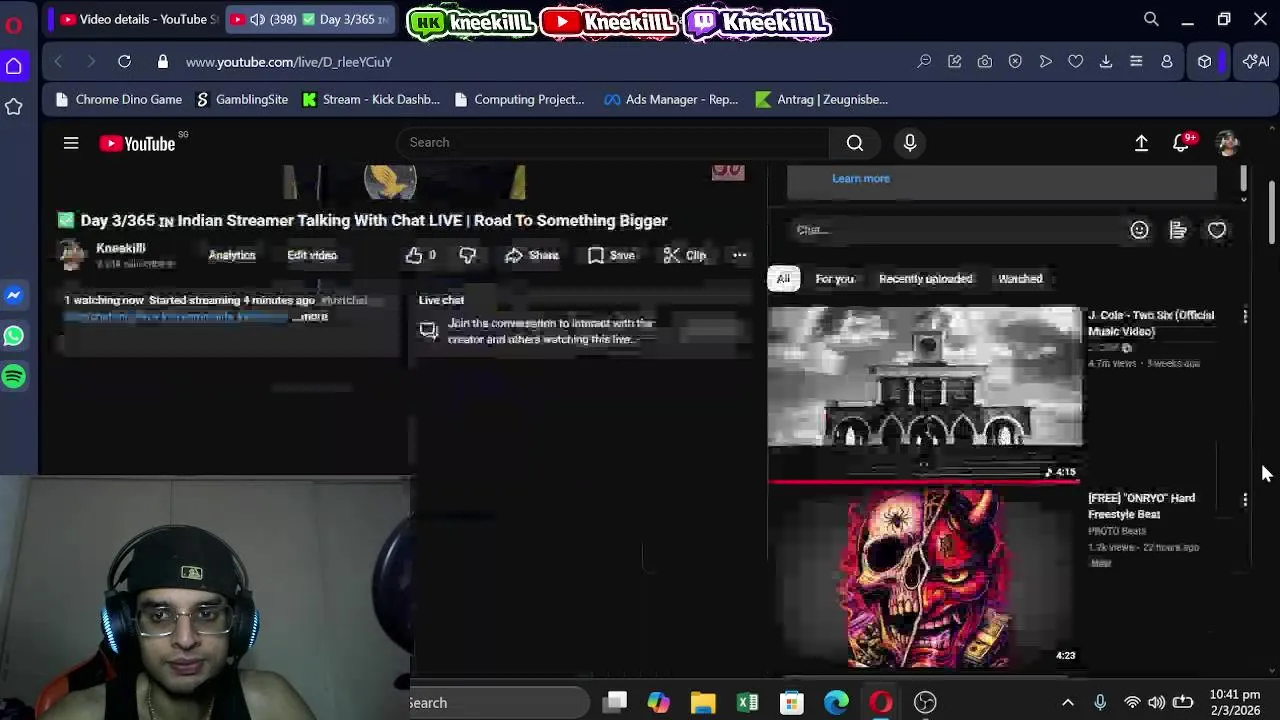Open YouTube account avatar menu
This screenshot has width=1280, height=720.
pos(1228,143)
